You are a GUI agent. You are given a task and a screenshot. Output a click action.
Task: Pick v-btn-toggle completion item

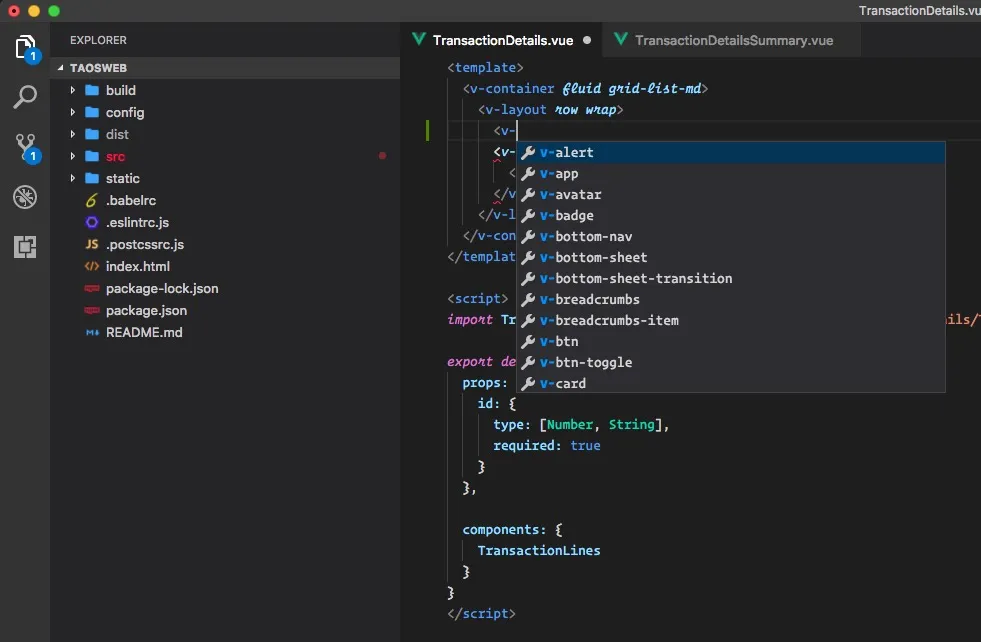pos(730,362)
